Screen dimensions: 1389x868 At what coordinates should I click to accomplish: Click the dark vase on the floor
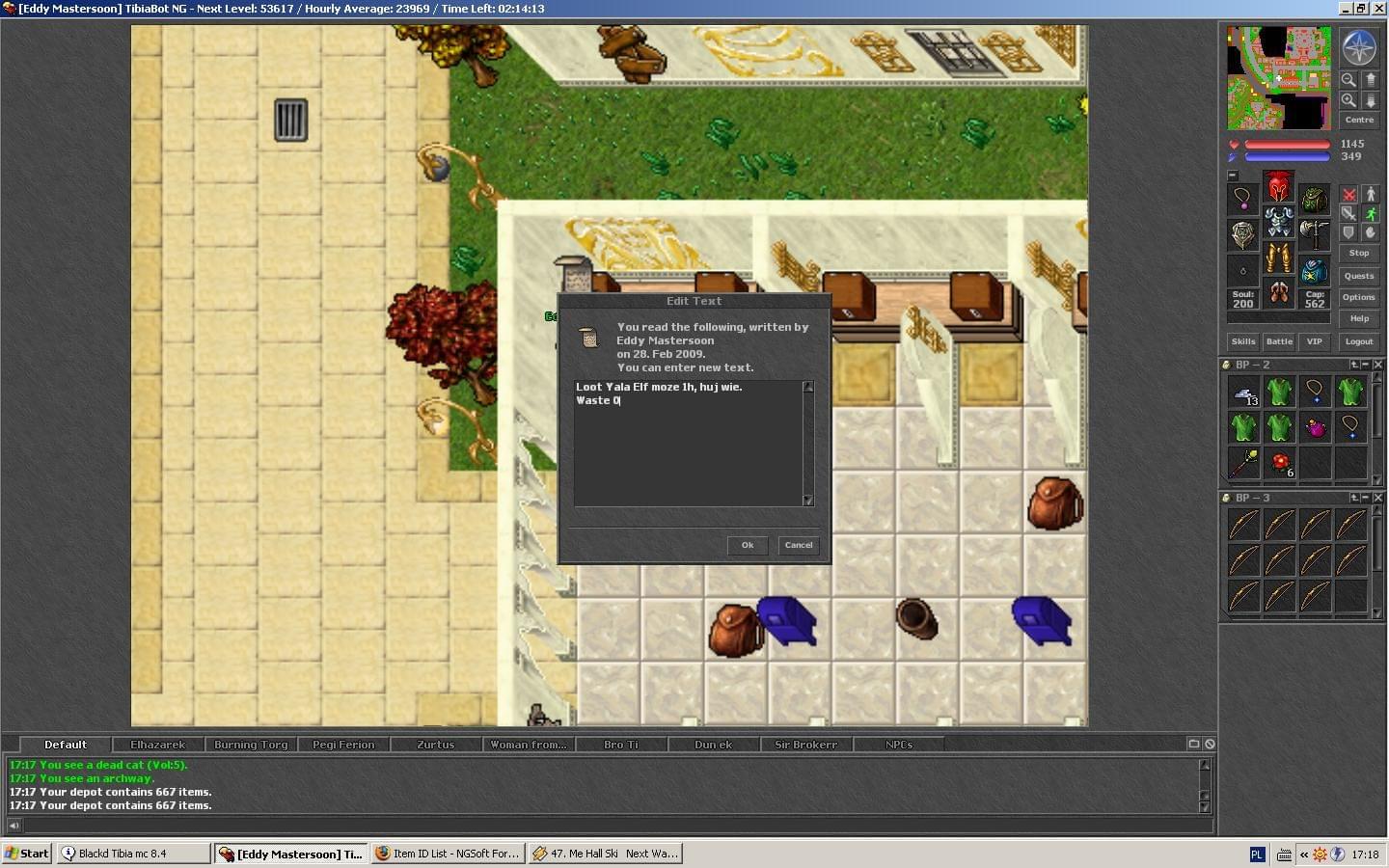point(915,618)
